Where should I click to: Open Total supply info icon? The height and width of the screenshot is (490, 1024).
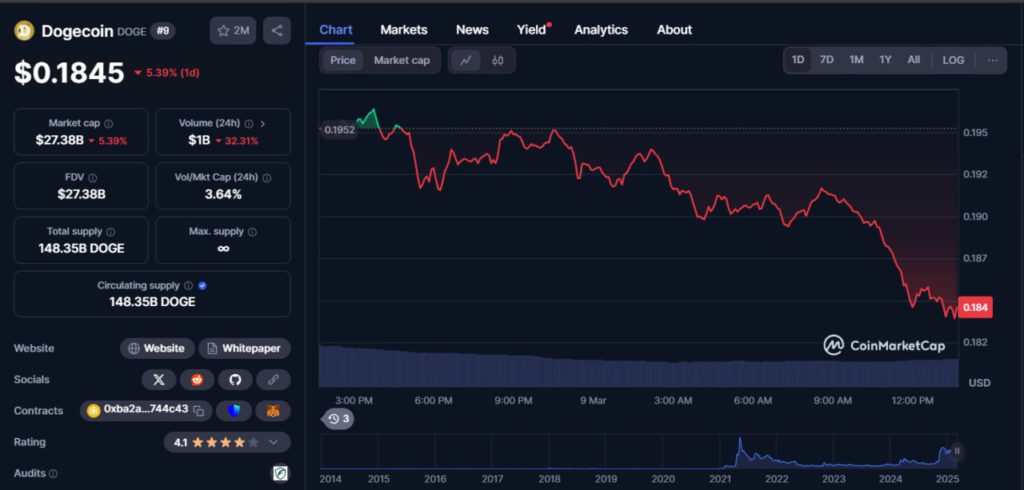coord(110,232)
